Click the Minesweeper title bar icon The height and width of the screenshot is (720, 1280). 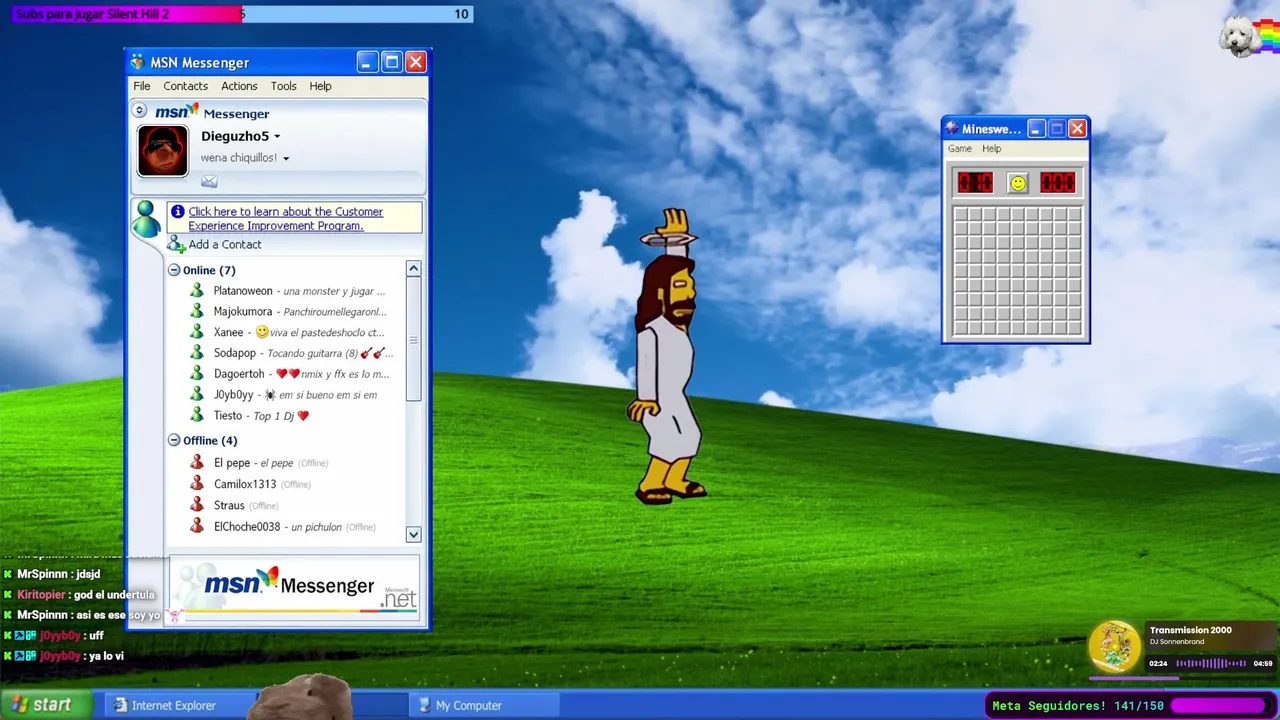click(x=952, y=128)
